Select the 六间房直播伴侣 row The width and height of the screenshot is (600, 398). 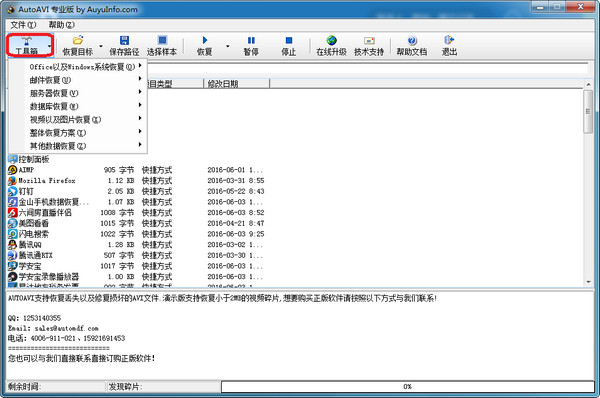coord(136,212)
